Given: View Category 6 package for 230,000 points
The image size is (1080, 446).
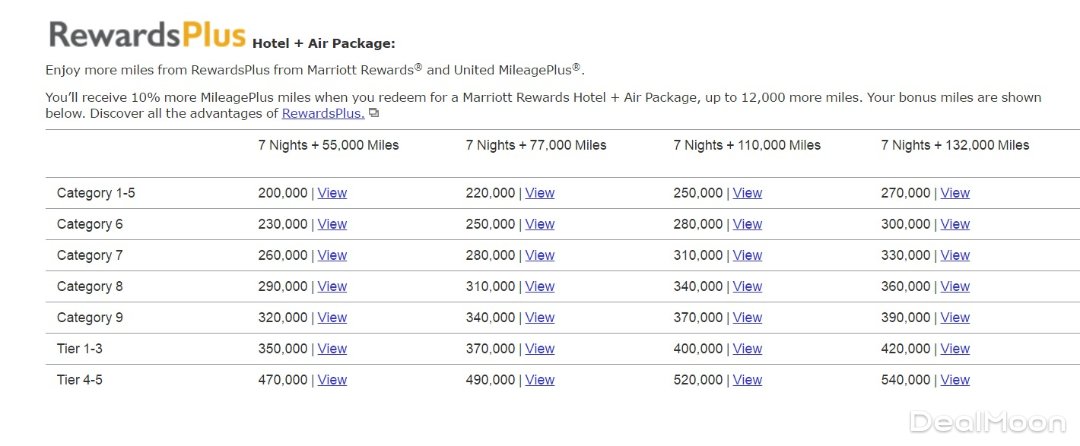Looking at the screenshot, I should 332,224.
